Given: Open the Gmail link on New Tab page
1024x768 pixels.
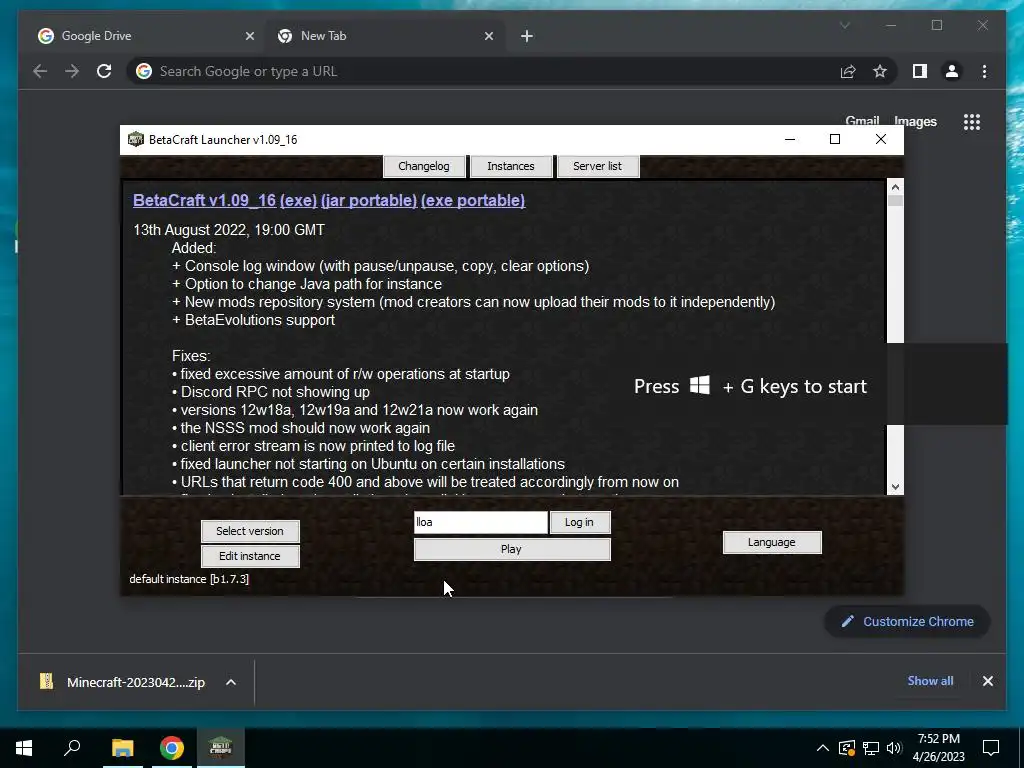Looking at the screenshot, I should pos(862,121).
